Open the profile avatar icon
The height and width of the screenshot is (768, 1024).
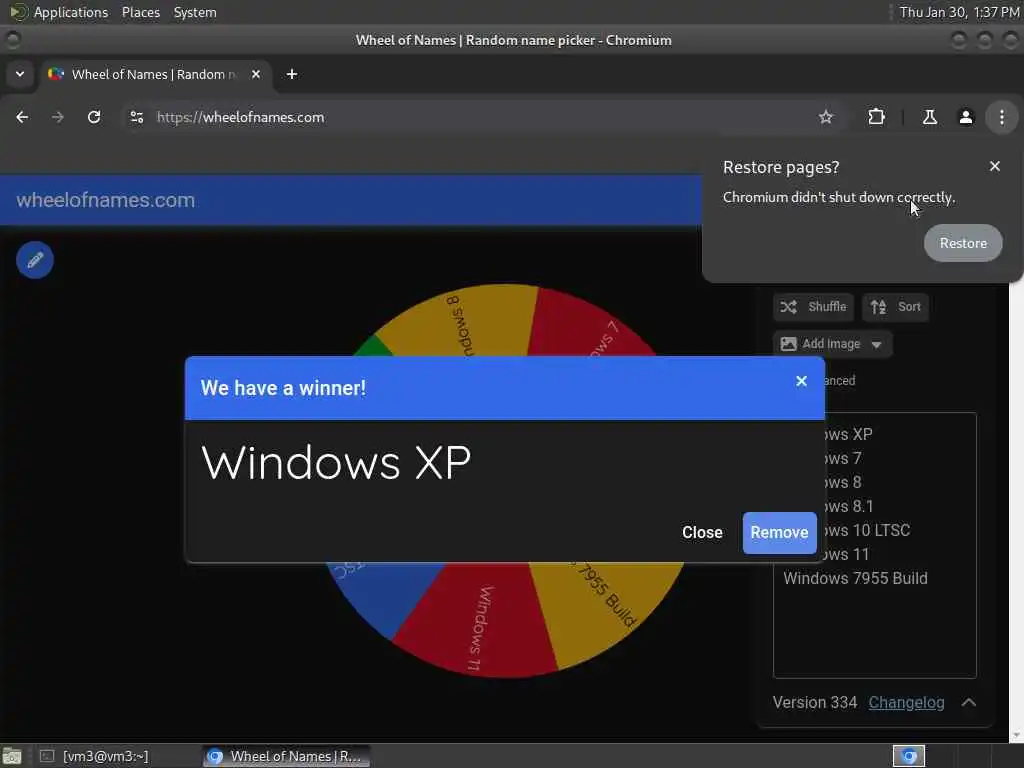pyautogui.click(x=965, y=117)
